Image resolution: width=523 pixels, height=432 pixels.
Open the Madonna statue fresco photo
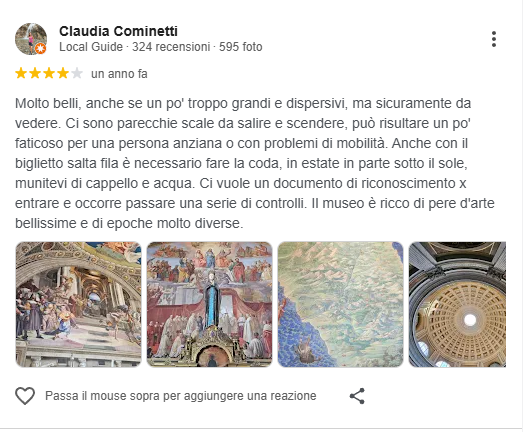[209, 304]
